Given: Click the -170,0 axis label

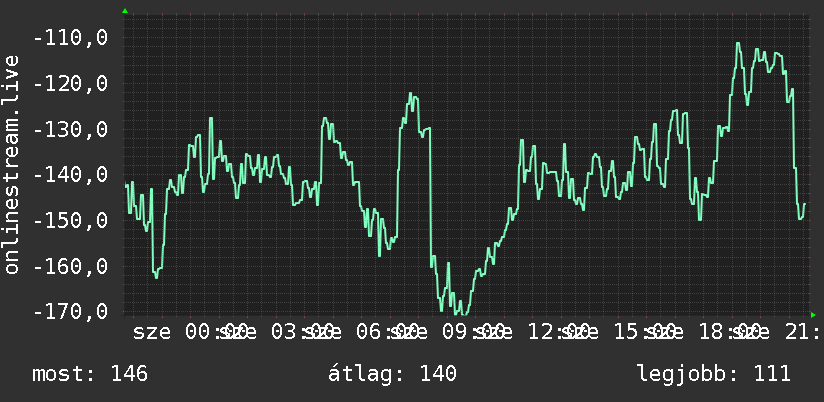Looking at the screenshot, I should pos(70,311).
